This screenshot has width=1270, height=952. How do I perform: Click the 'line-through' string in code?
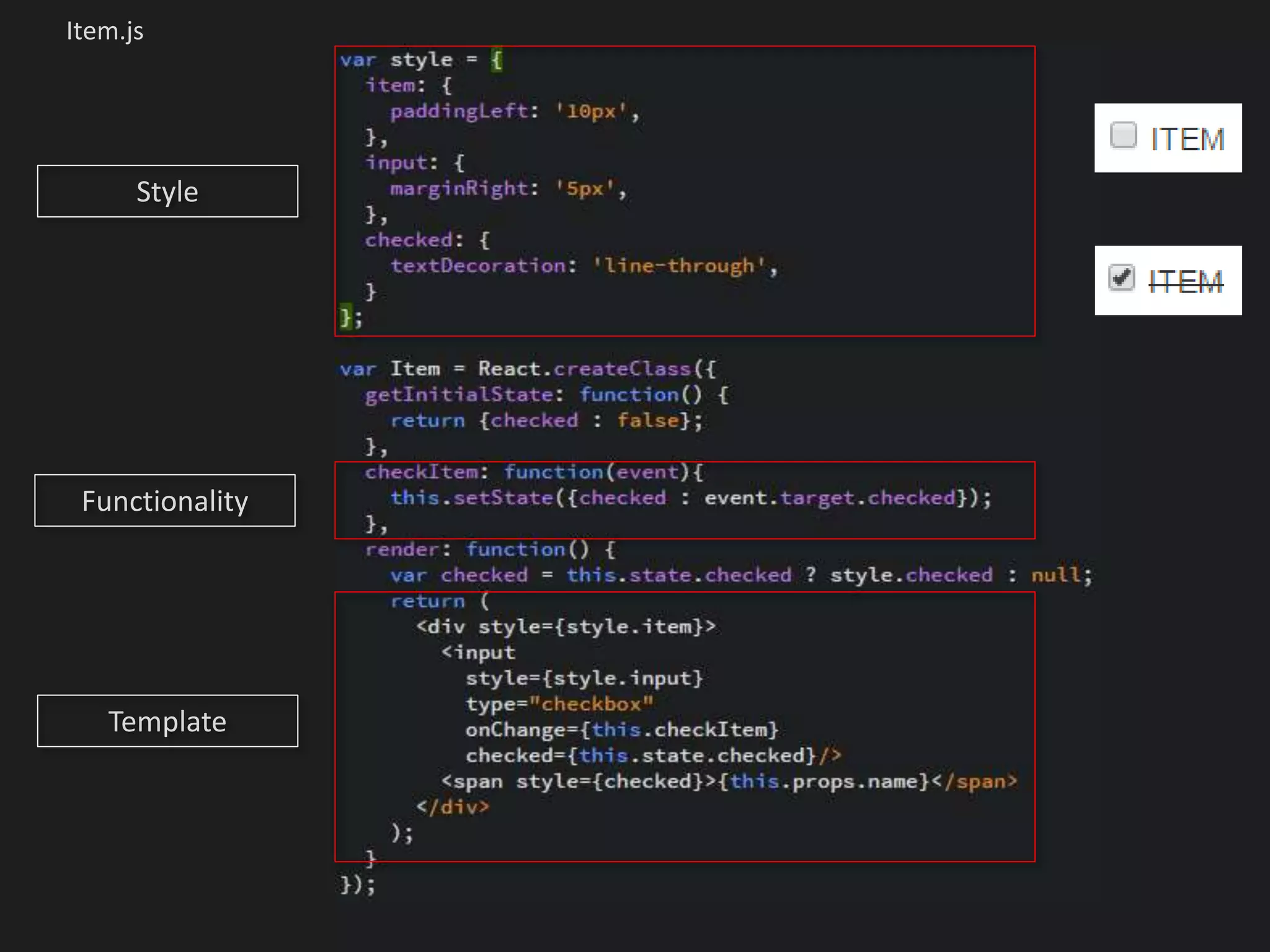click(x=680, y=266)
